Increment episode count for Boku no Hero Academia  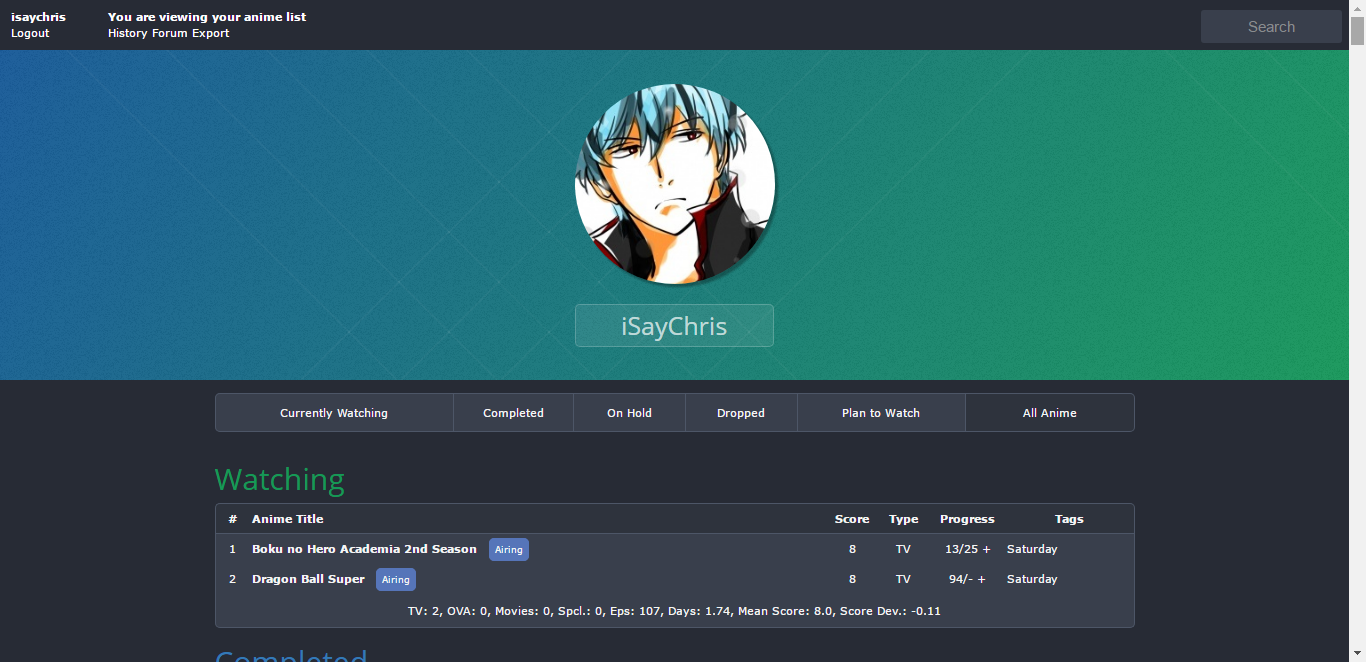(x=988, y=549)
